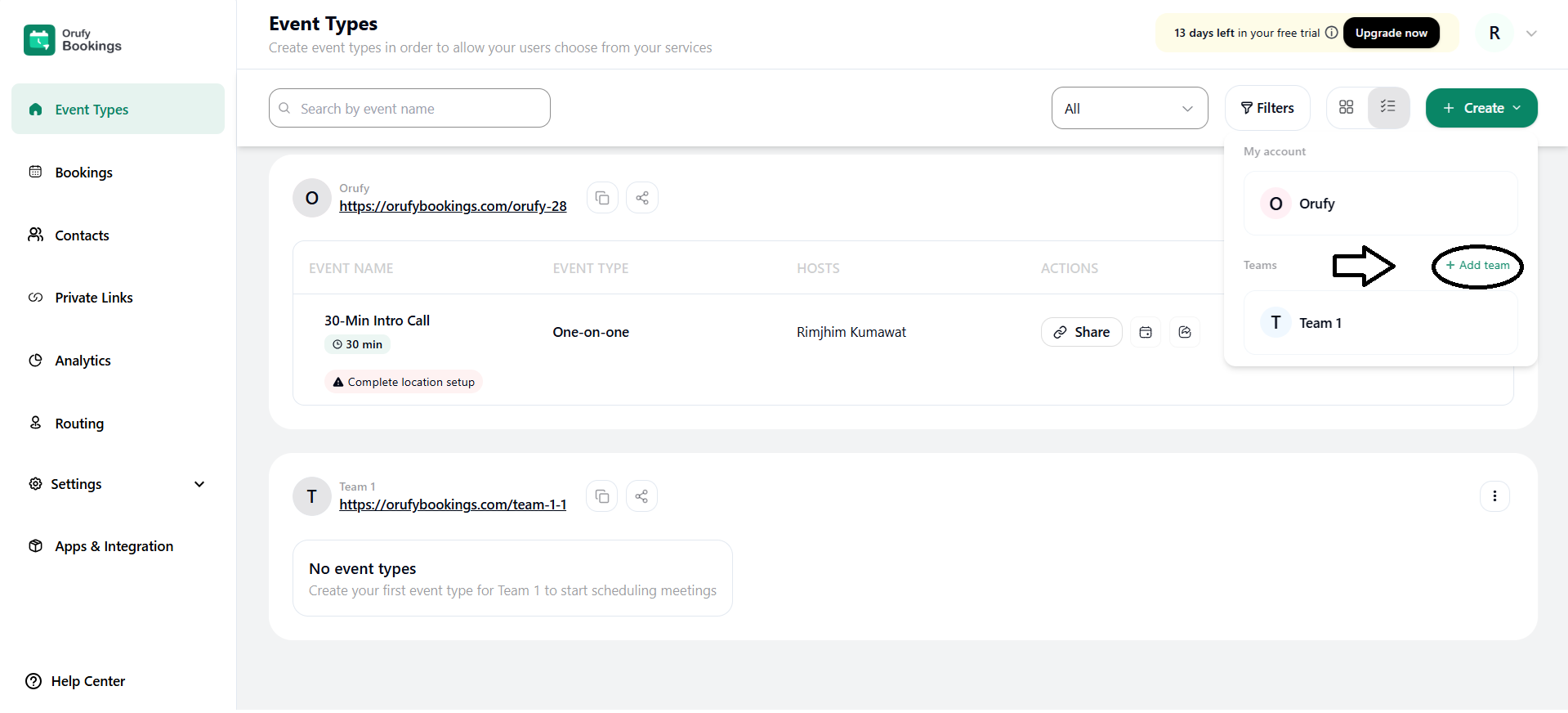Image resolution: width=1568 pixels, height=713 pixels.
Task: Copy the Orufy booking page link
Action: (x=602, y=198)
